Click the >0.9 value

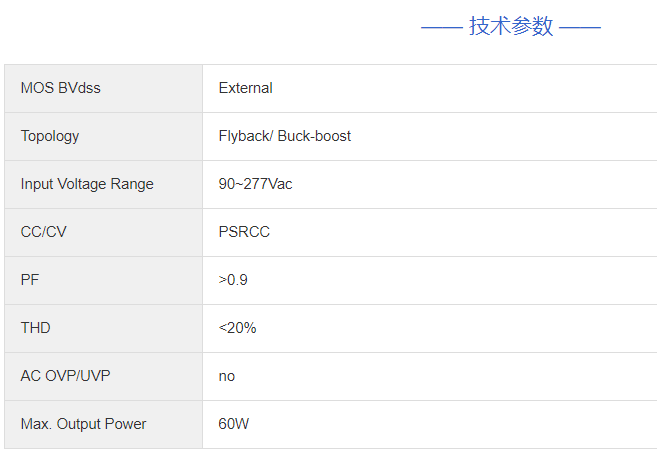(x=233, y=280)
